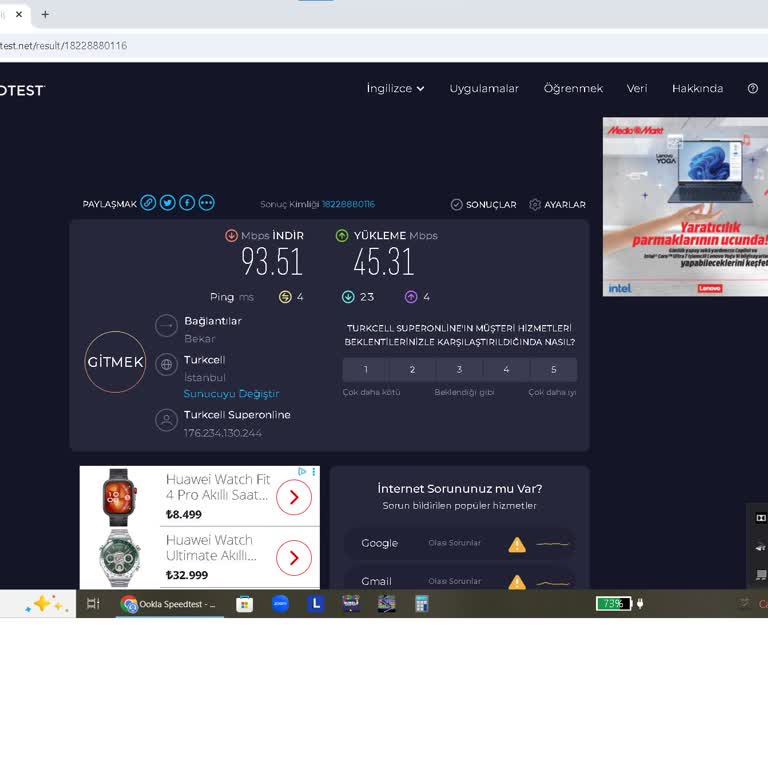
Task: Click the battery 73% indicator
Action: [x=614, y=603]
